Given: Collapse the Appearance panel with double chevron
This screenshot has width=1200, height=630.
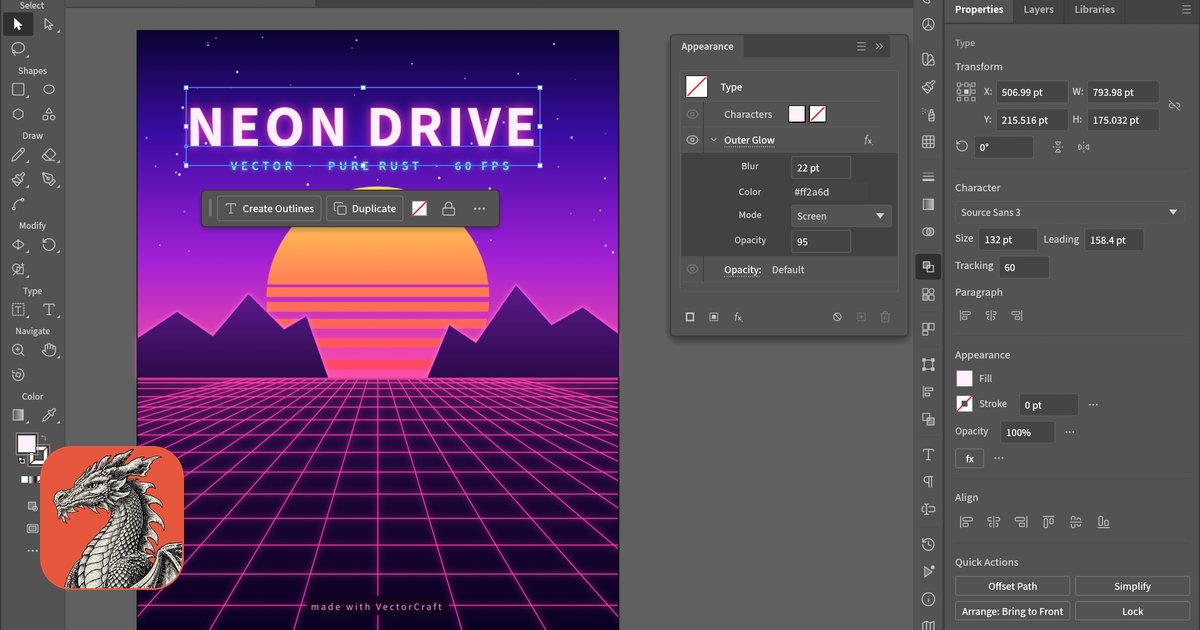Looking at the screenshot, I should click(x=880, y=46).
